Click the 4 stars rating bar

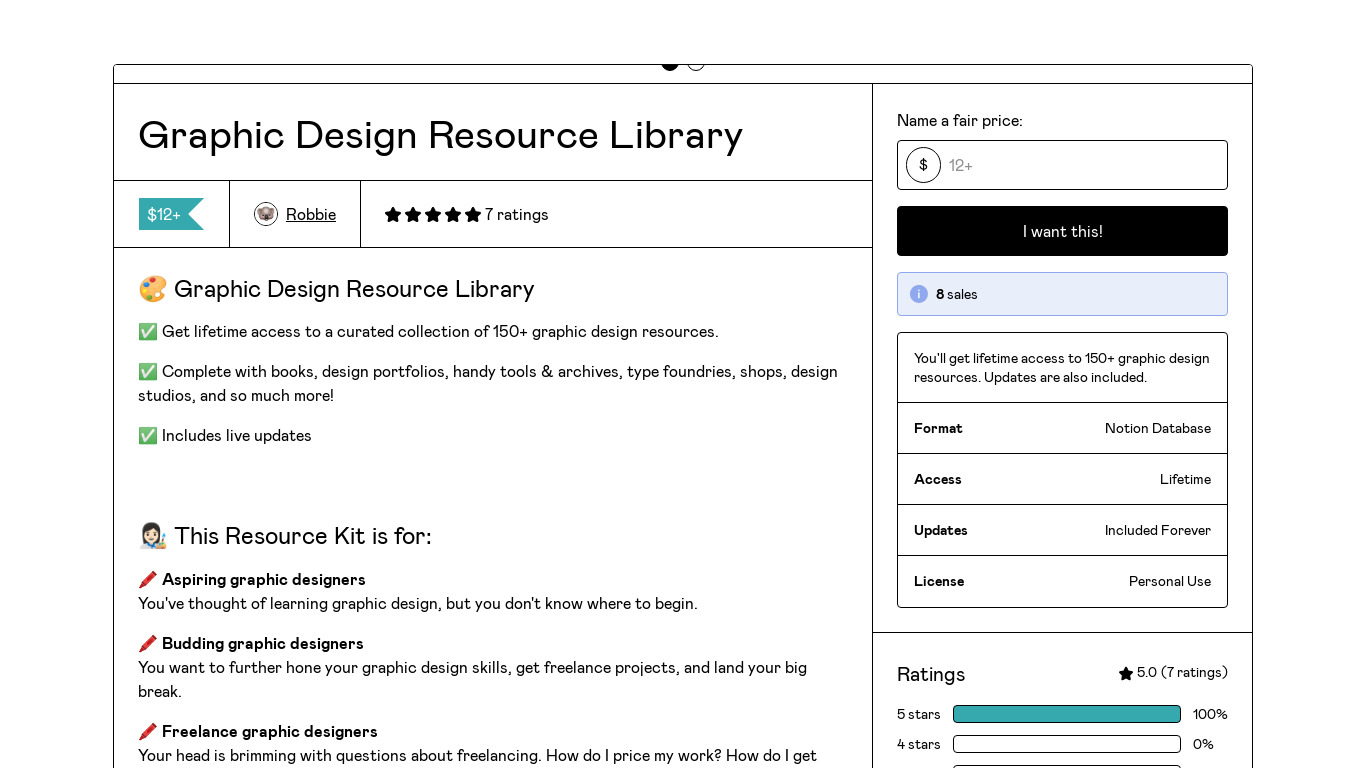1066,744
